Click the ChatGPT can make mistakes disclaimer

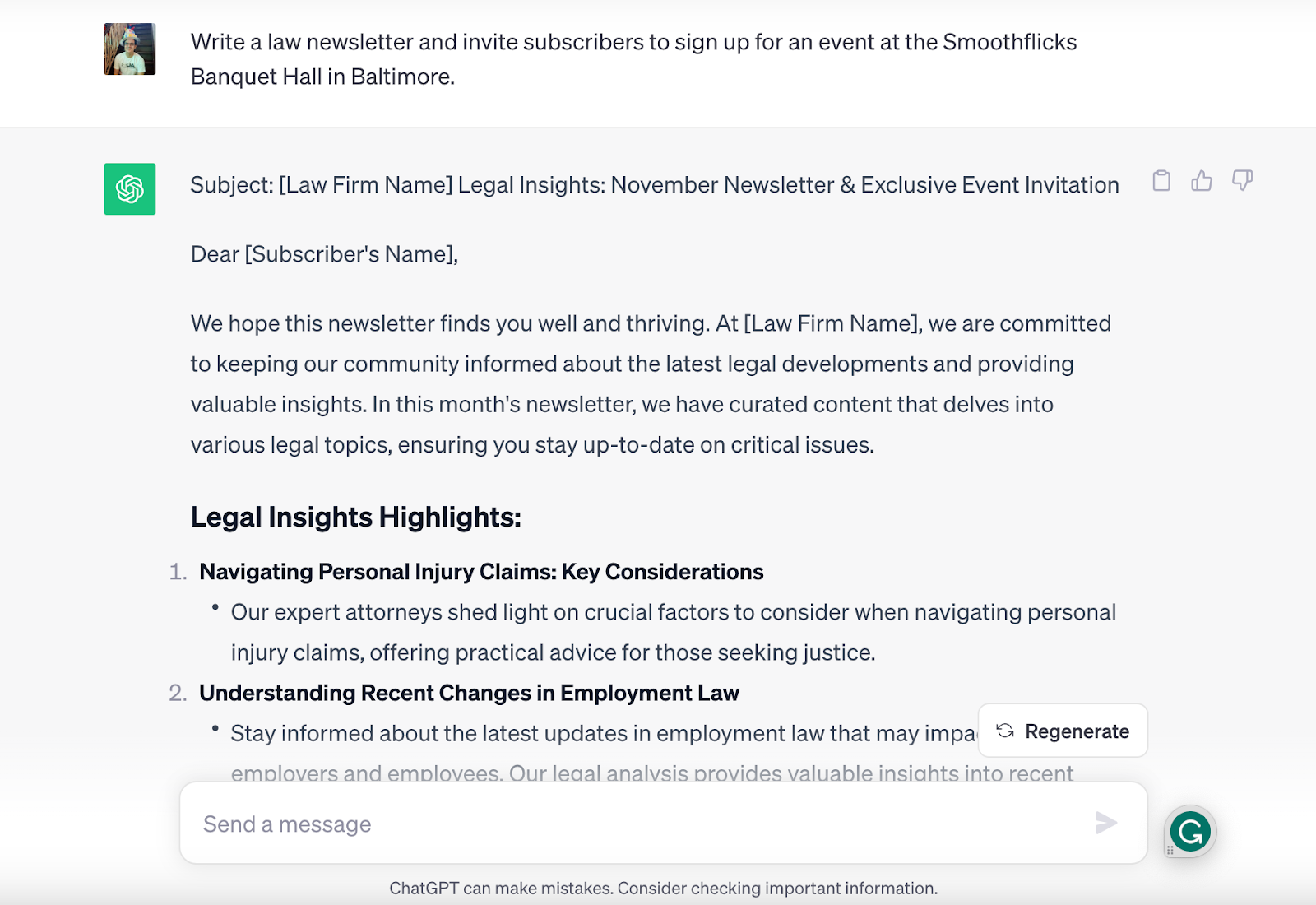[x=663, y=889]
